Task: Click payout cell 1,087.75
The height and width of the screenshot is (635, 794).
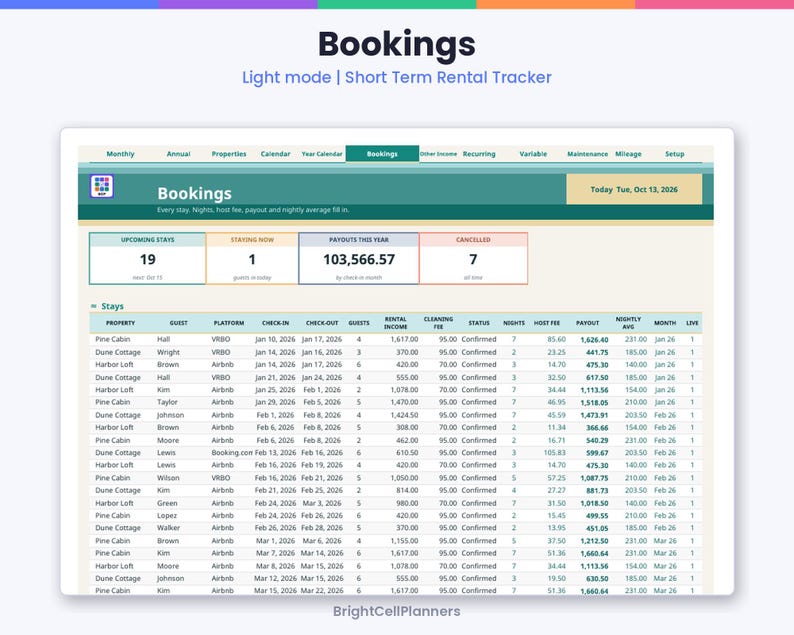Action: click(x=594, y=478)
